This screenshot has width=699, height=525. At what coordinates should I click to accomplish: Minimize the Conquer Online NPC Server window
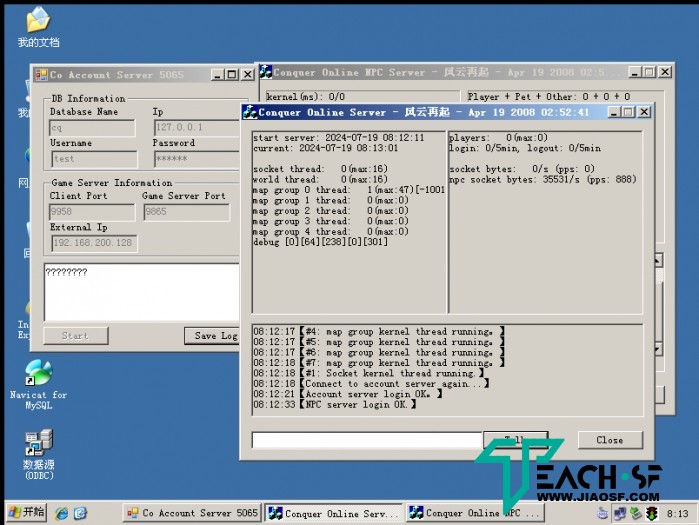(x=635, y=72)
